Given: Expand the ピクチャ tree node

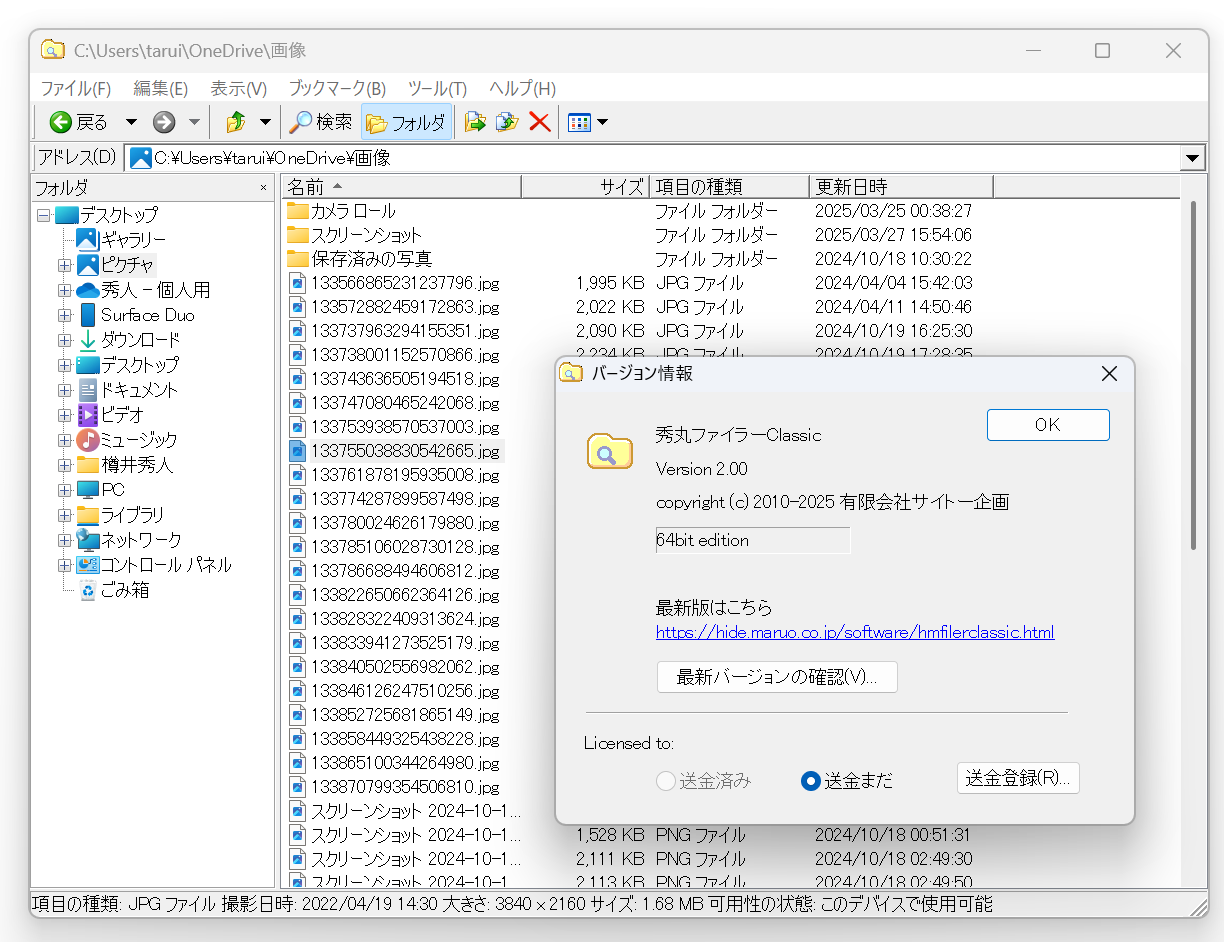Looking at the screenshot, I should 64,264.
